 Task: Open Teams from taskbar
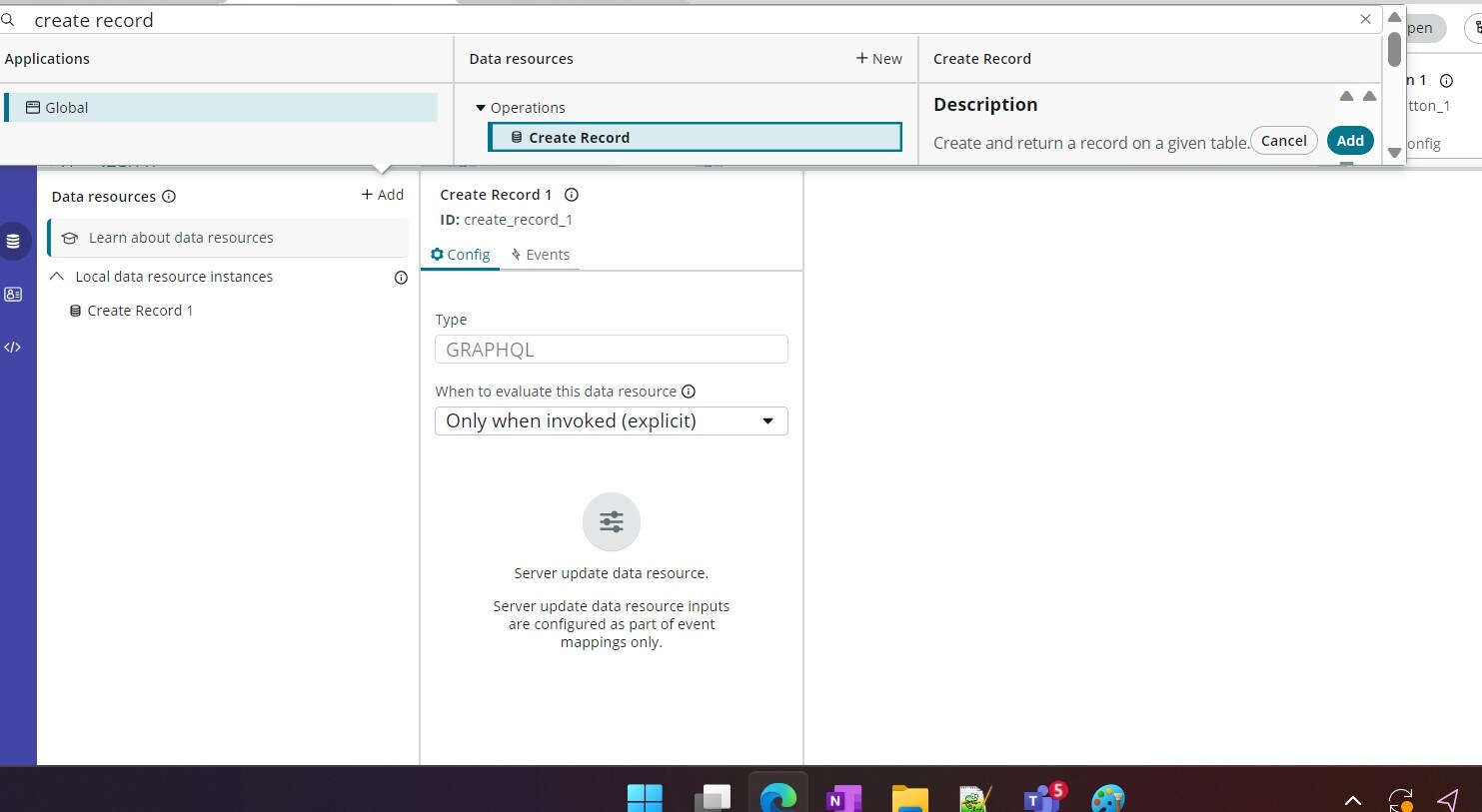(1043, 797)
